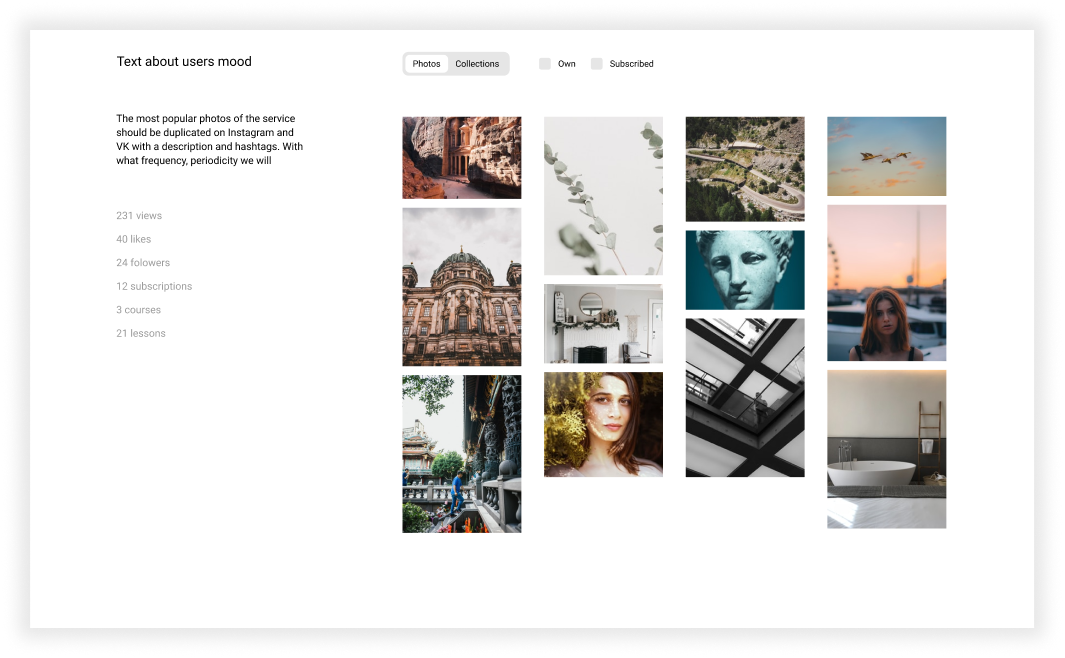Open the 12 subscriptions link
The image size is (1065, 658).
(x=154, y=287)
